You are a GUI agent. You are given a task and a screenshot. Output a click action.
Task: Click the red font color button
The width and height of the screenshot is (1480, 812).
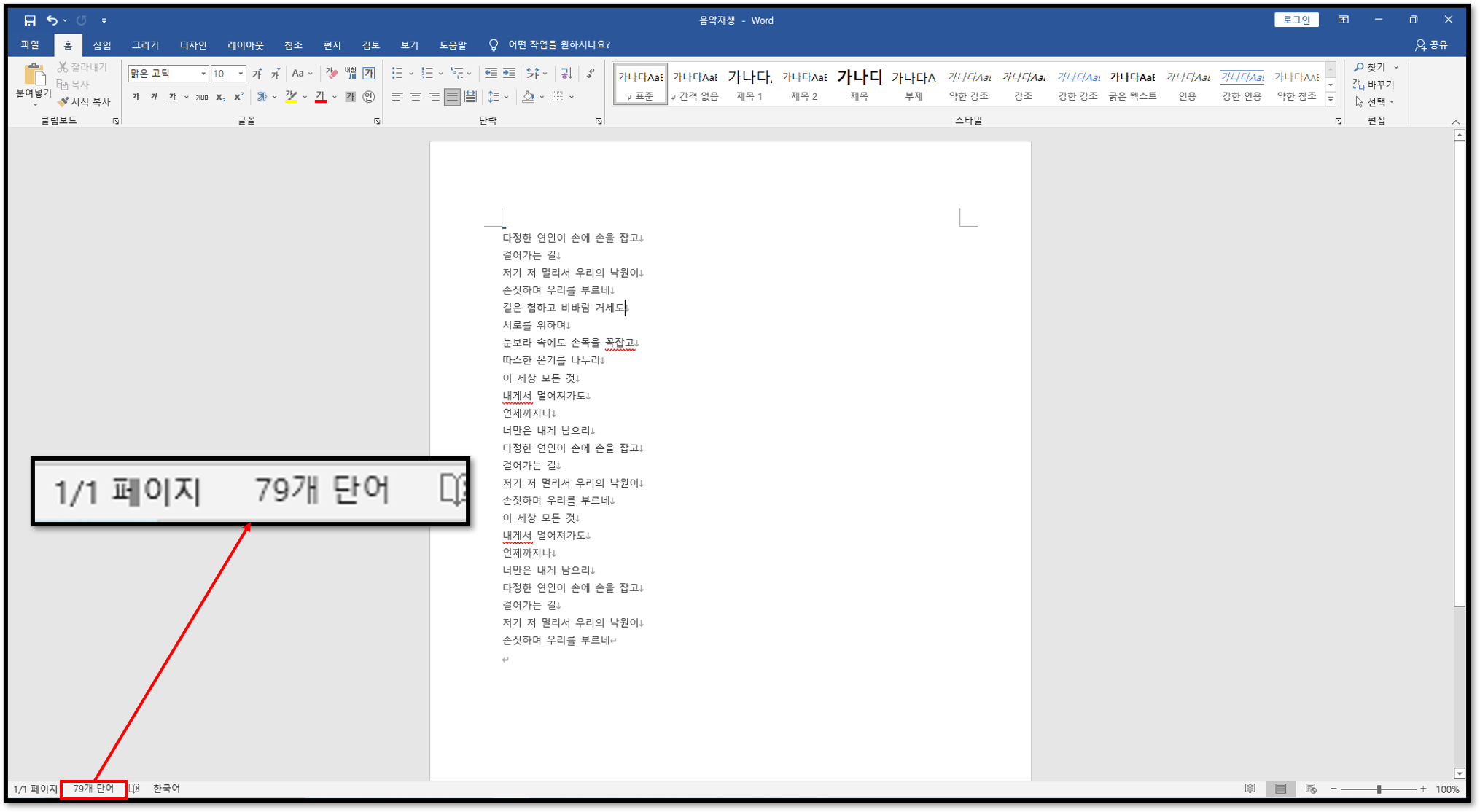point(321,96)
